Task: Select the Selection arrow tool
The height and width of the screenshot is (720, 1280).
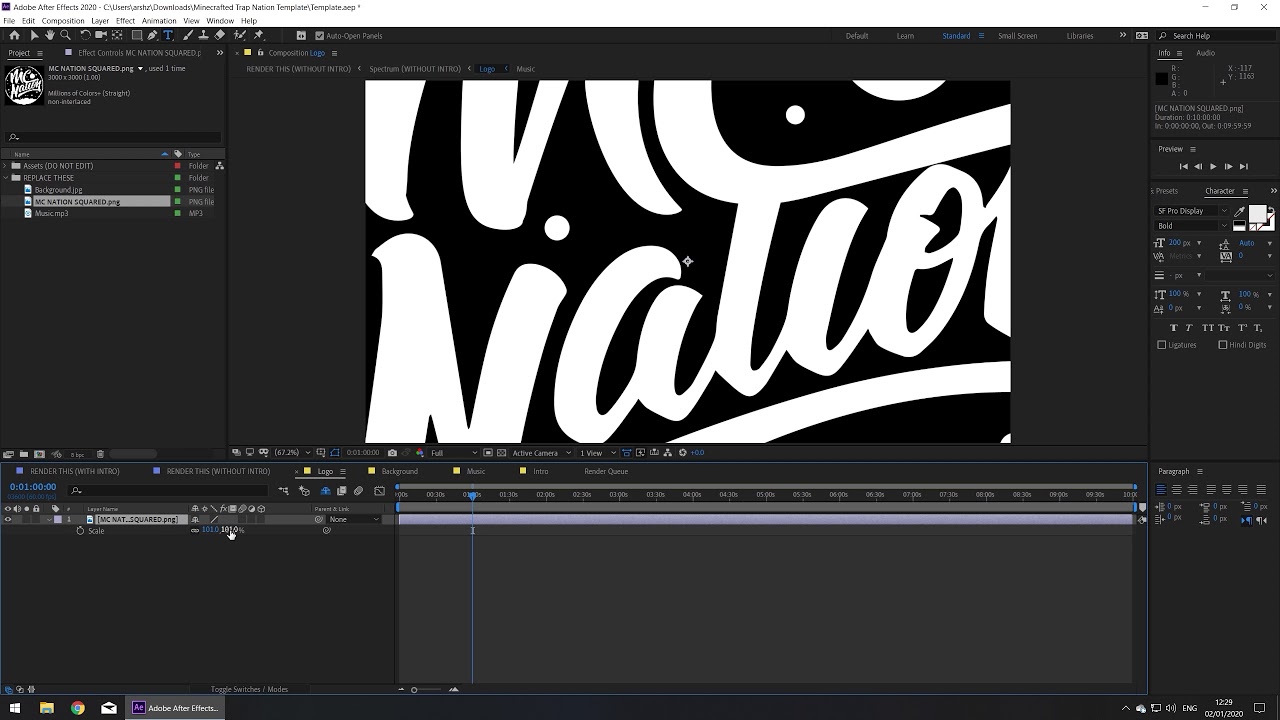Action: point(33,35)
